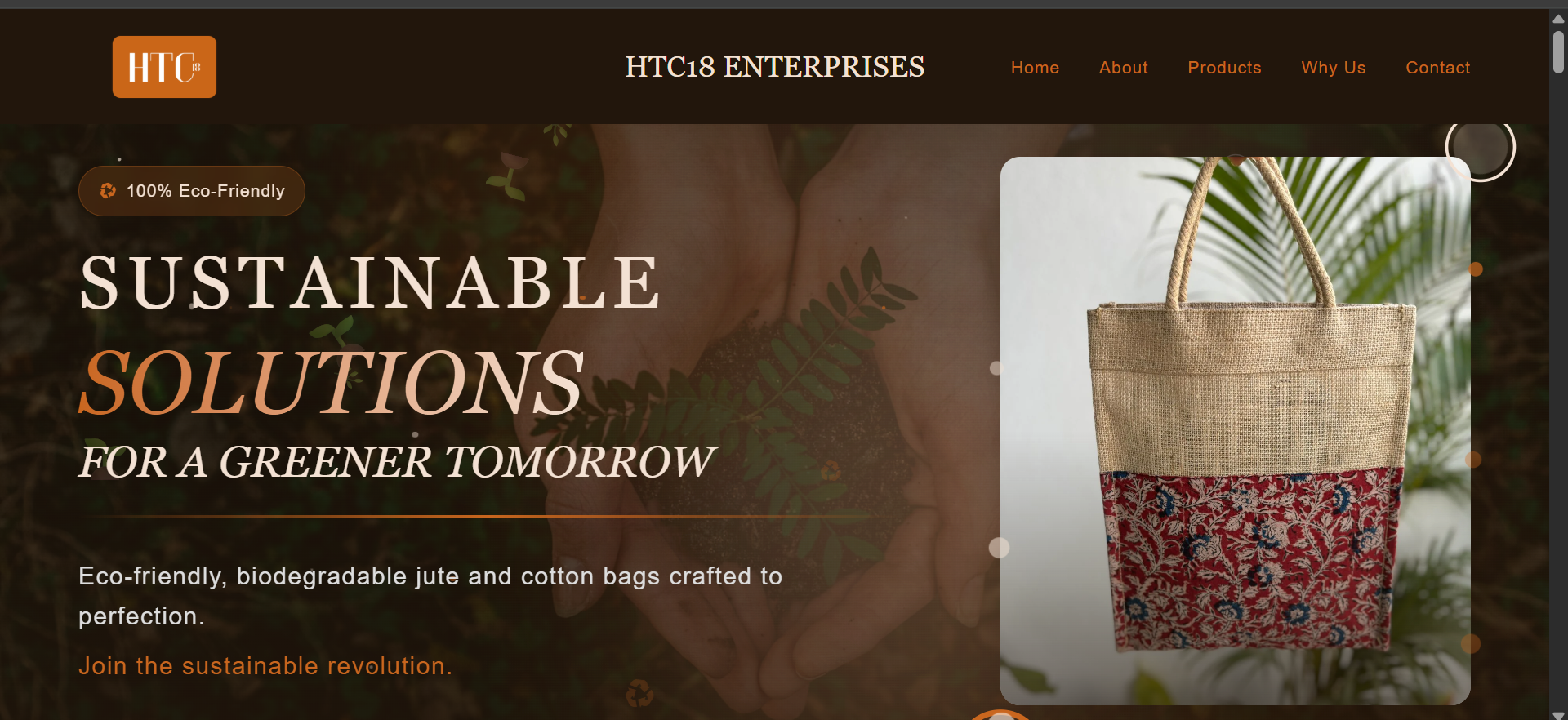
Task: Click the faint recycle icon below the paragraph
Action: coord(639,693)
